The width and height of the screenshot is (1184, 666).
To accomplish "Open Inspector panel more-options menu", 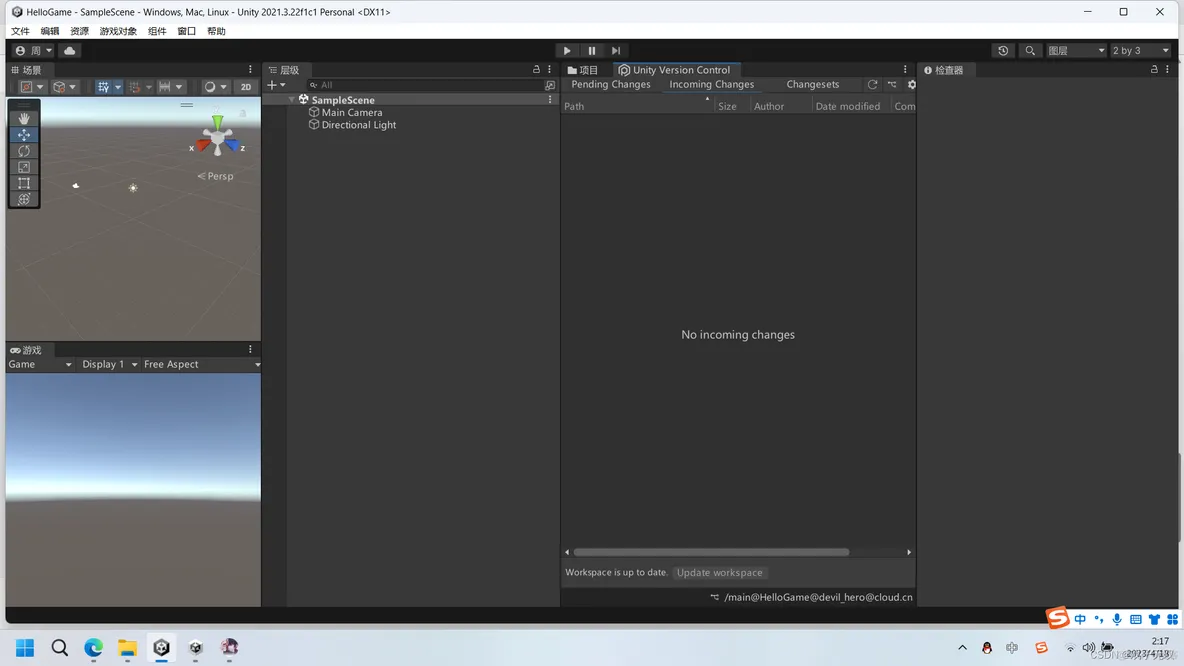I will (1167, 69).
